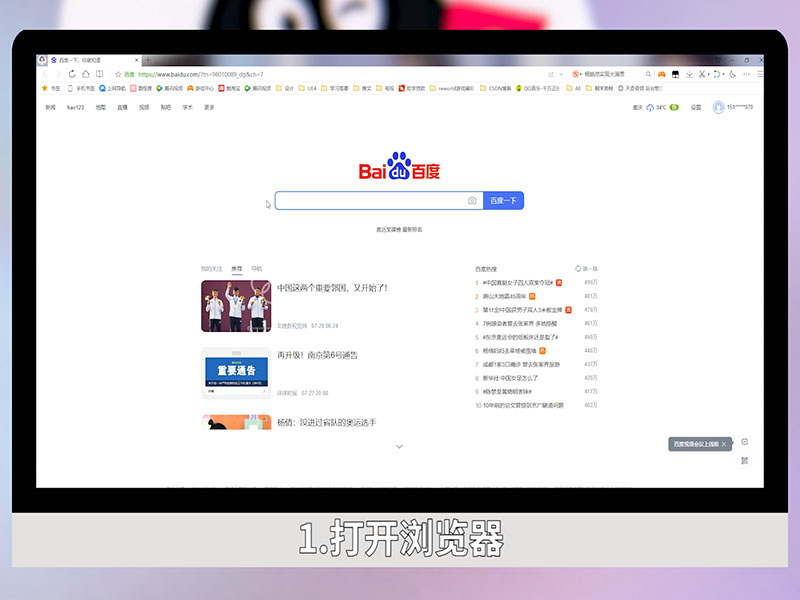Click the address bar URL baidu.com
The image size is (800, 600).
pos(201,74)
